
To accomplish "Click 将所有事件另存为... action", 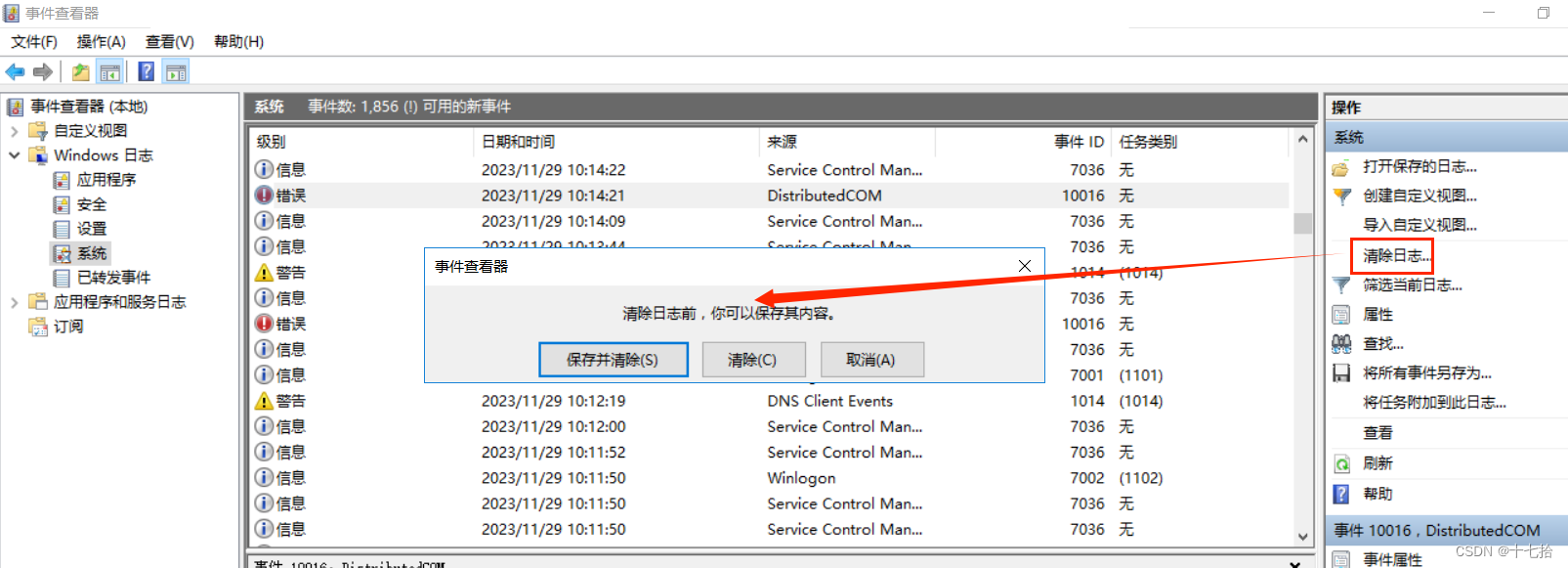I will (x=1427, y=373).
